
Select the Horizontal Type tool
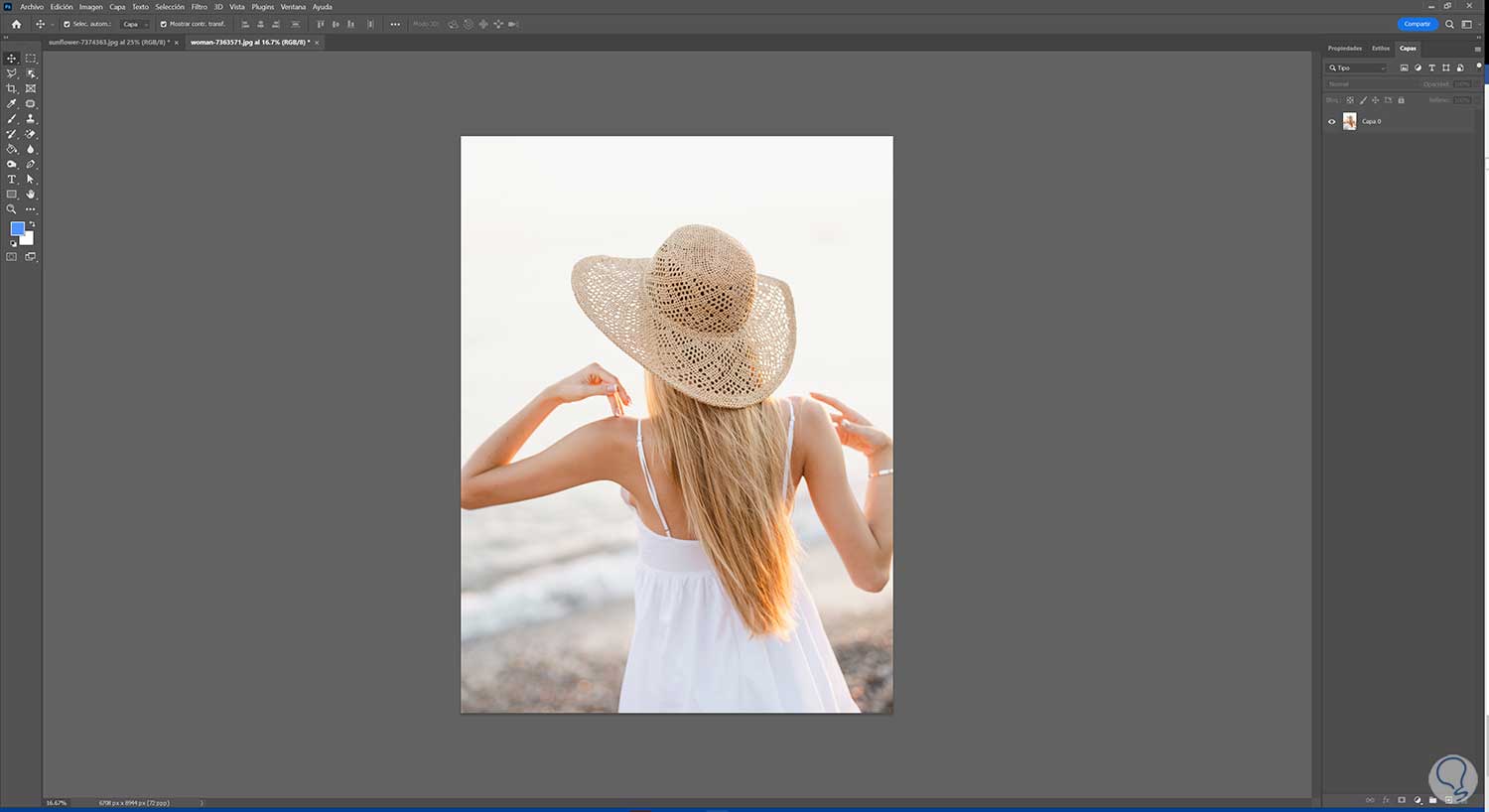coord(12,180)
